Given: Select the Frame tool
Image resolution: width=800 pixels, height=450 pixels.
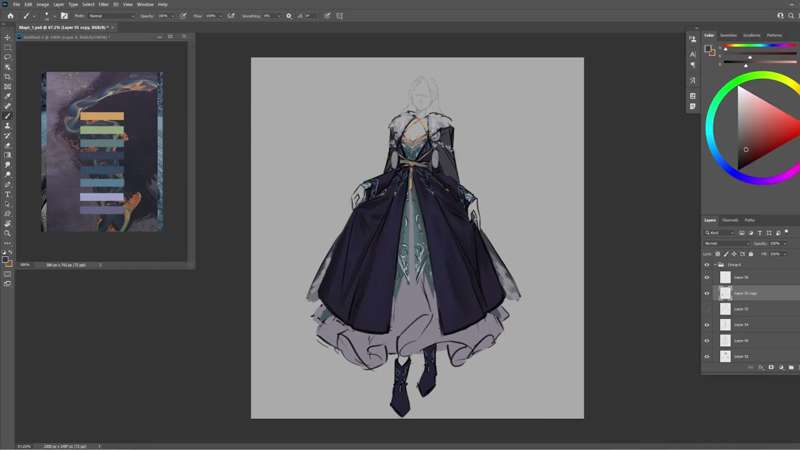Looking at the screenshot, I should coord(7,87).
